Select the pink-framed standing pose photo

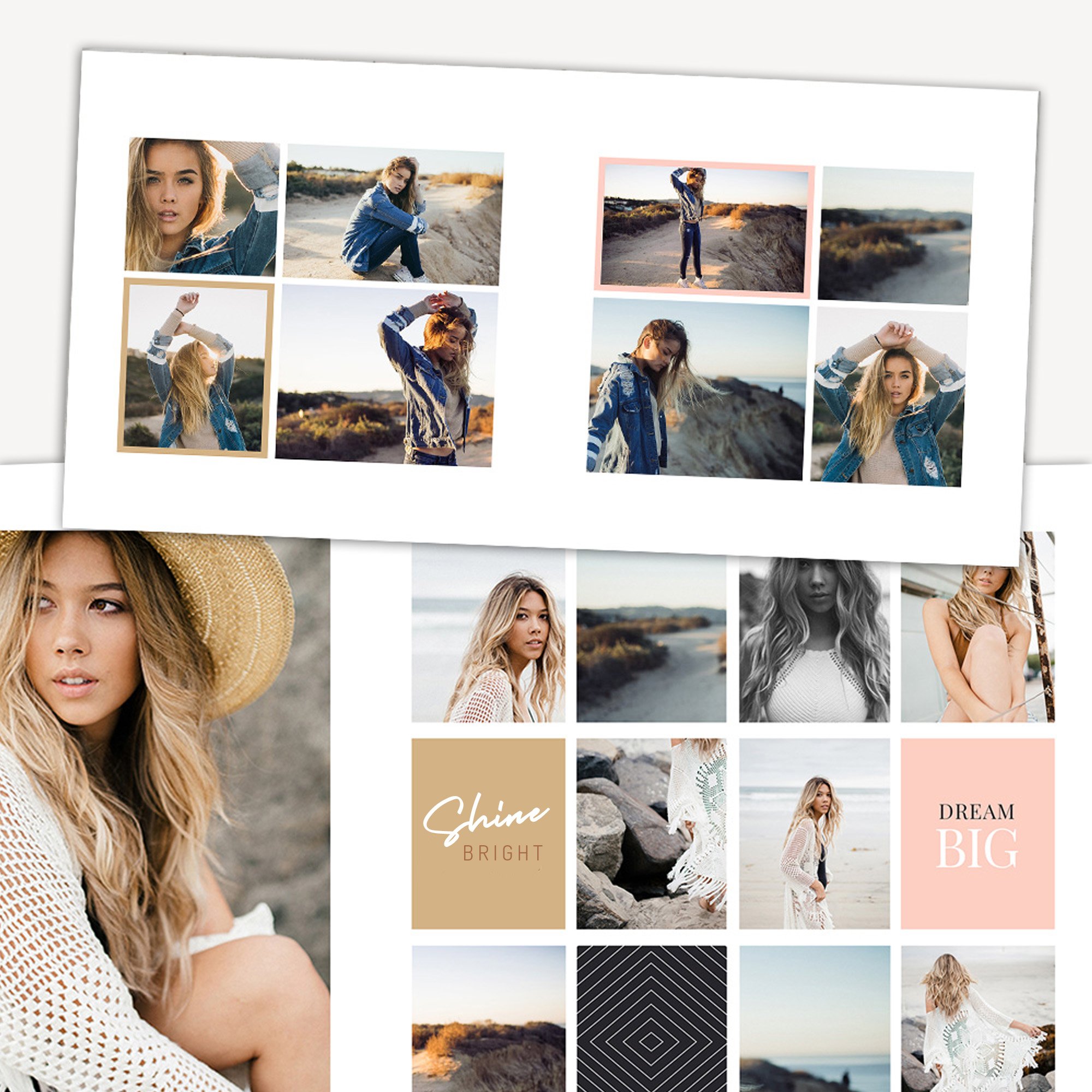(x=705, y=227)
